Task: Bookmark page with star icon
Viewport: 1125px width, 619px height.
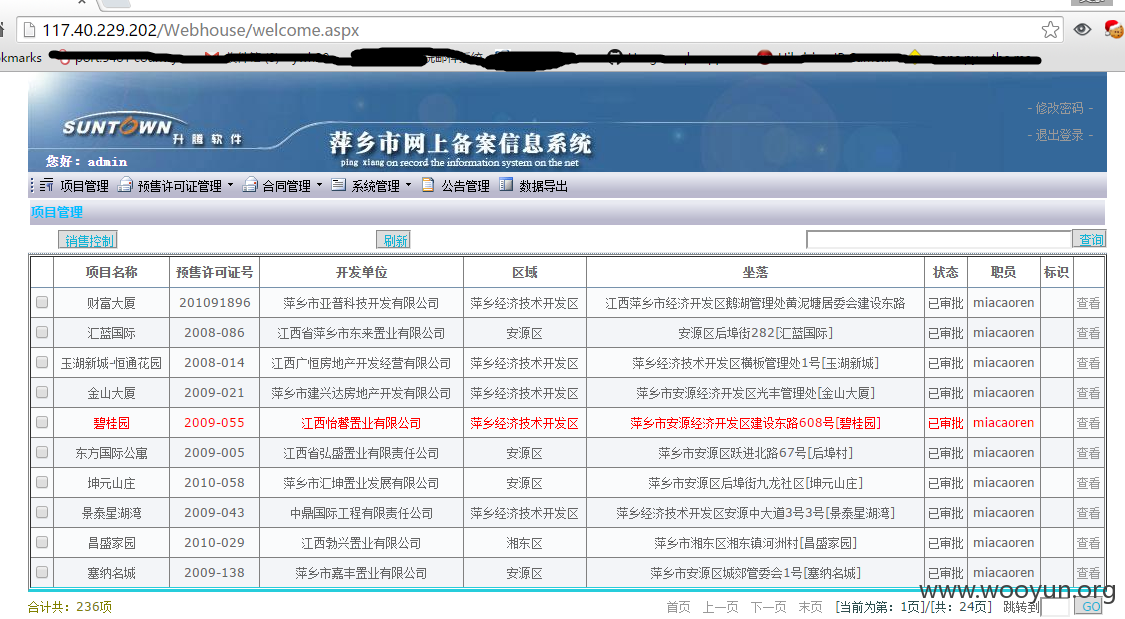Action: (1050, 29)
